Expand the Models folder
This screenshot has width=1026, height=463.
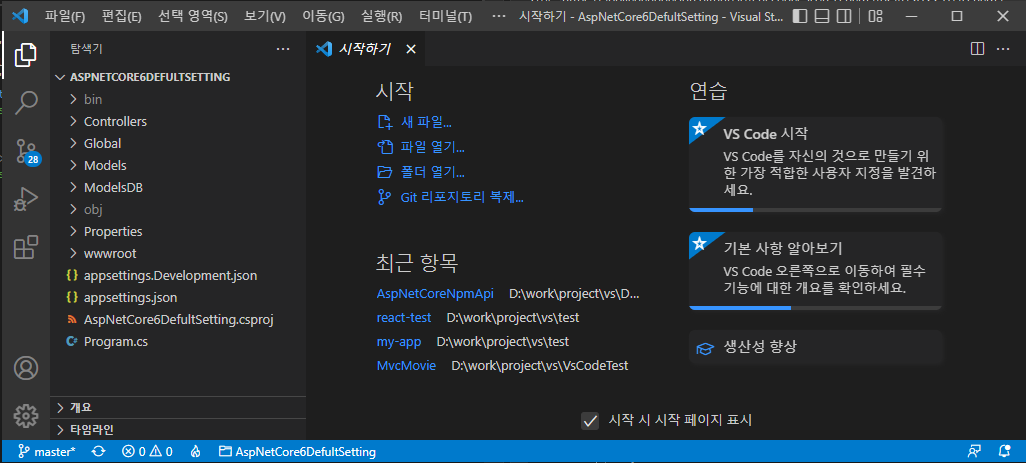178,165
